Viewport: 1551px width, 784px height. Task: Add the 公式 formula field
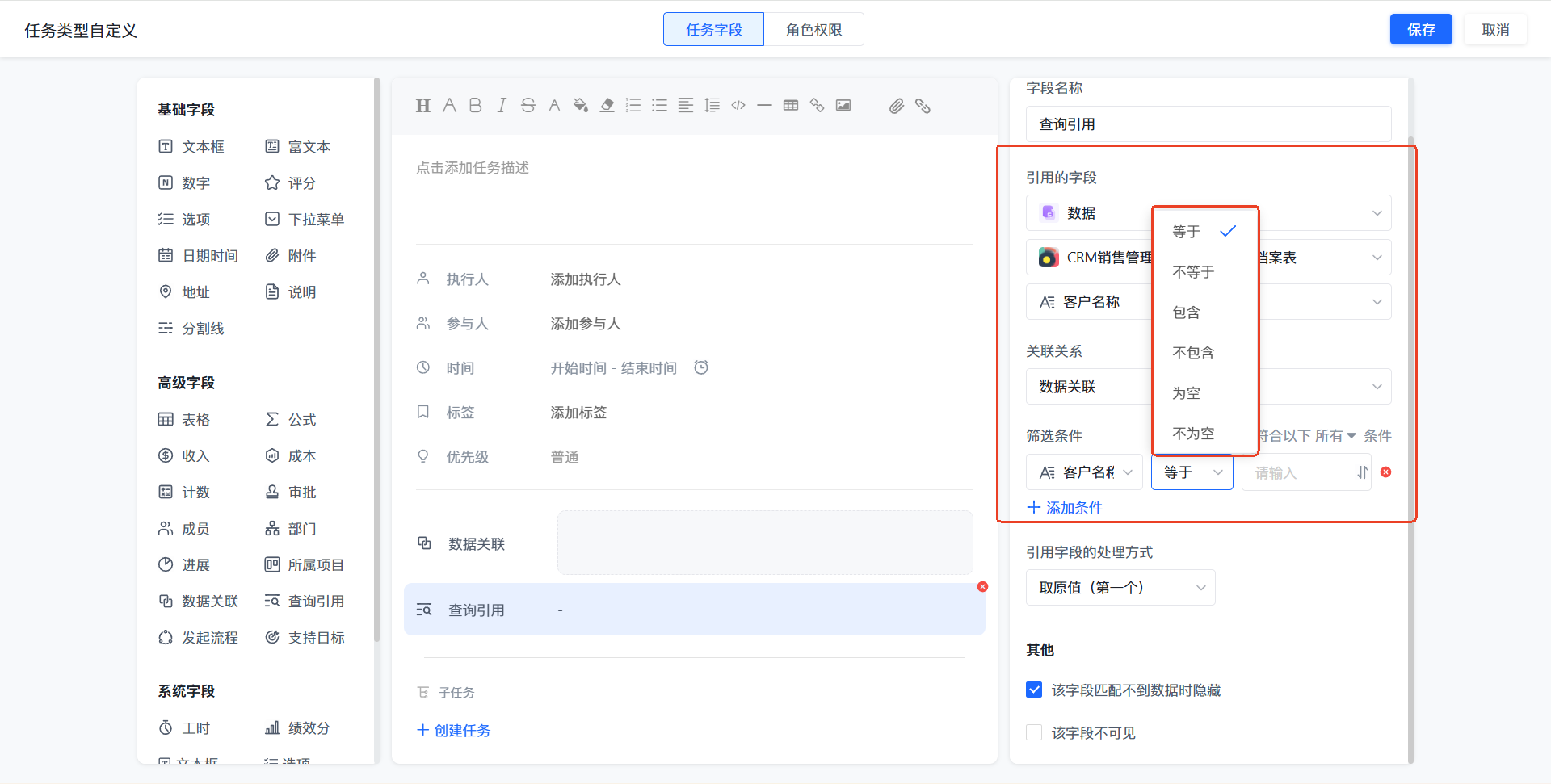click(x=291, y=420)
